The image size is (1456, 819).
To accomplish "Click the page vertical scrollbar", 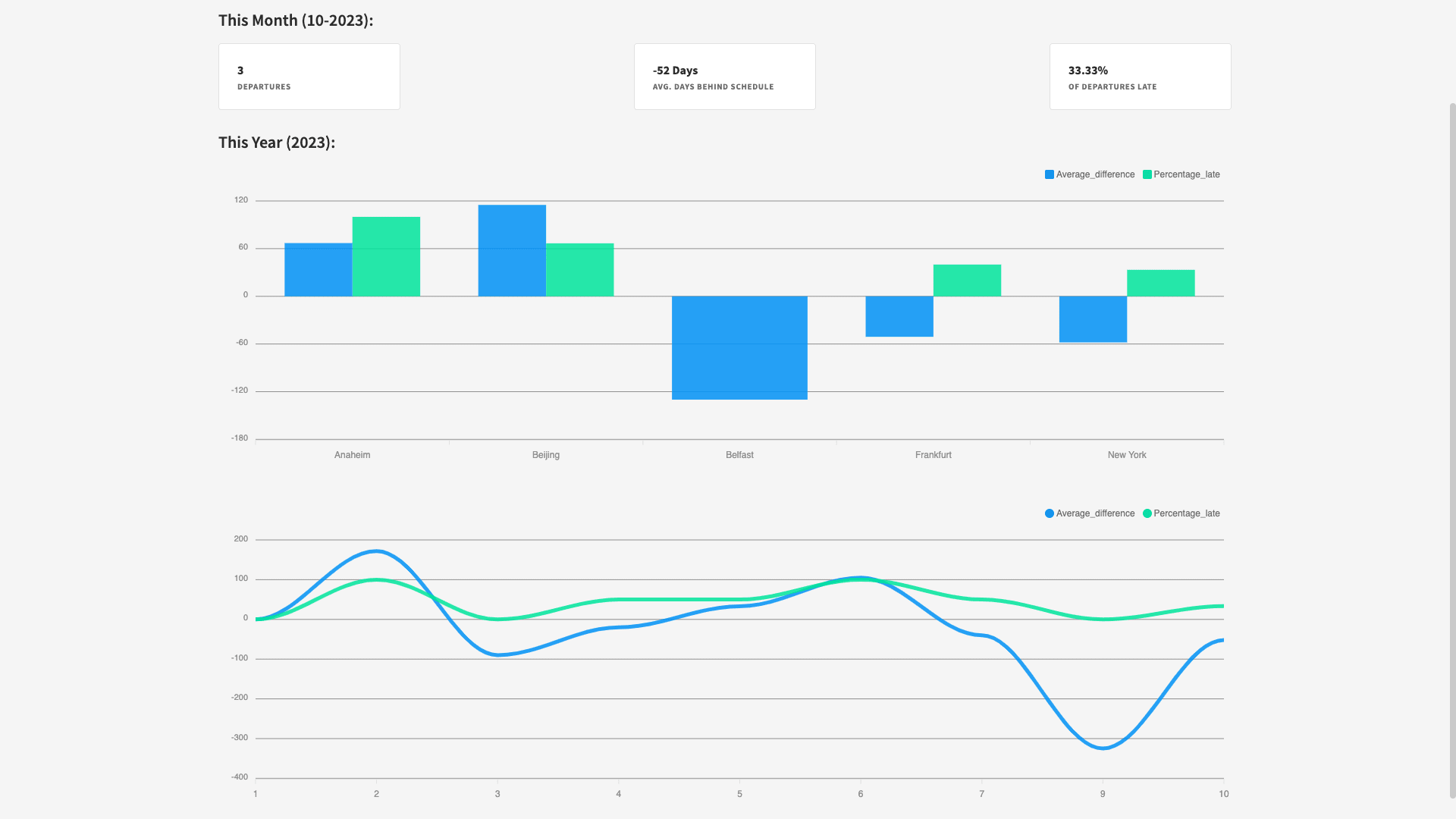I will [x=1452, y=450].
